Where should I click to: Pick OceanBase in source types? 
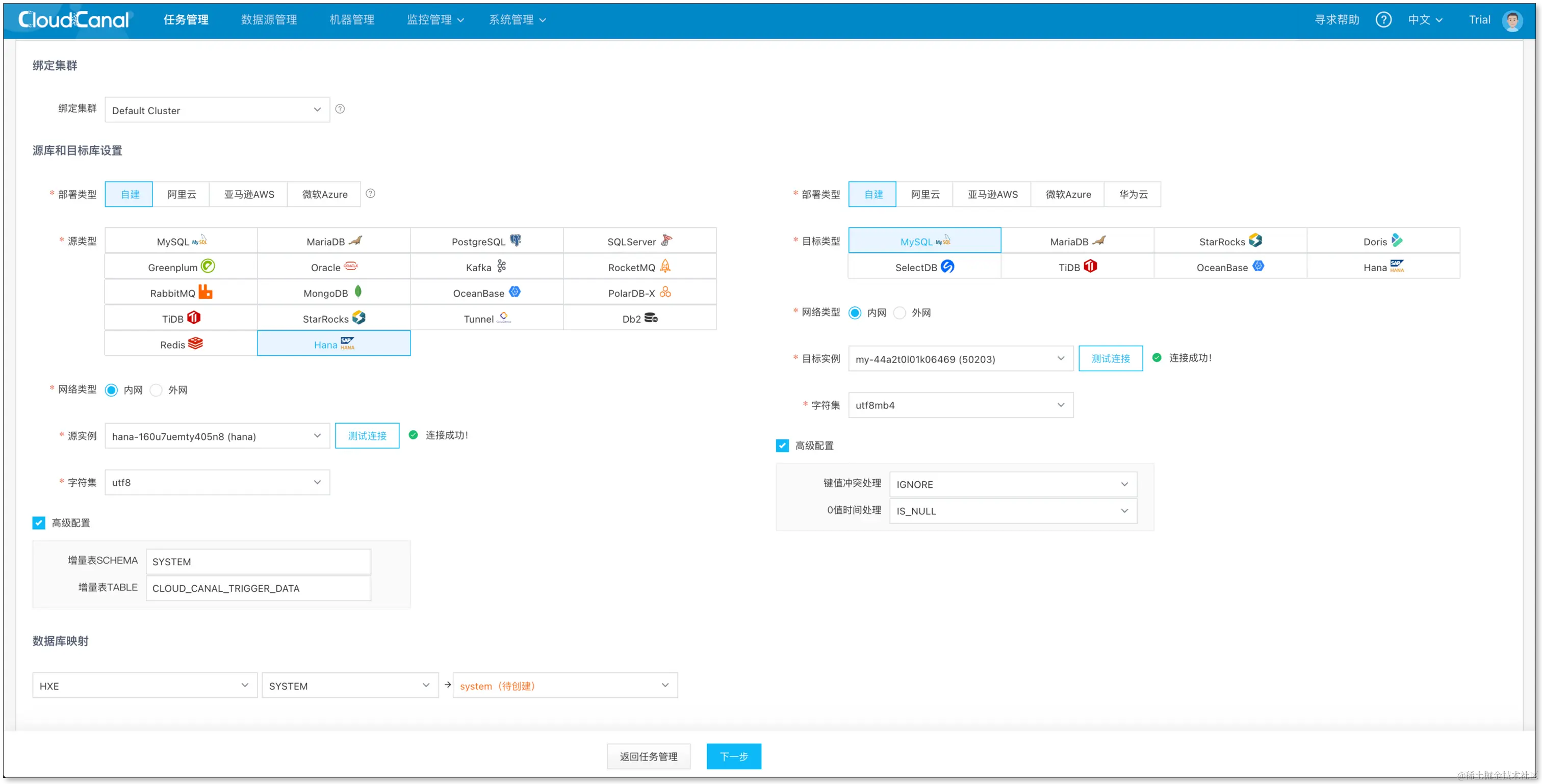pyautogui.click(x=486, y=293)
